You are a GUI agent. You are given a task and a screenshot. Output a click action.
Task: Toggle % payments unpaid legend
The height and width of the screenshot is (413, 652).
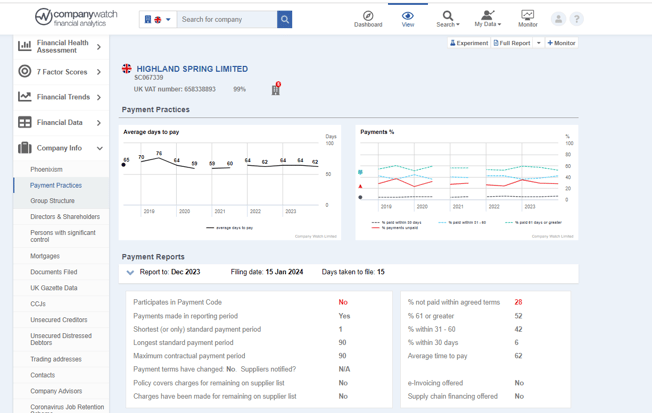pos(395,228)
